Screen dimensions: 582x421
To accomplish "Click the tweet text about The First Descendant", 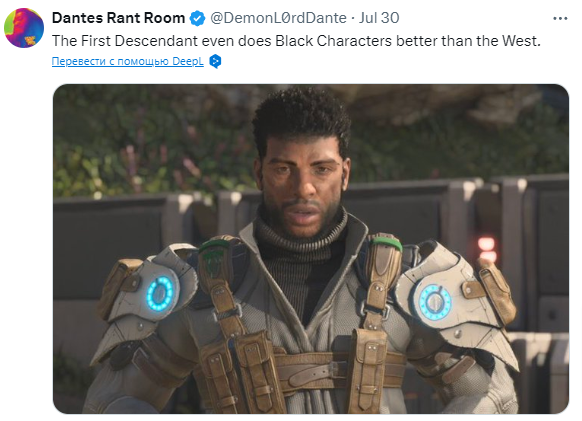I will point(296,41).
